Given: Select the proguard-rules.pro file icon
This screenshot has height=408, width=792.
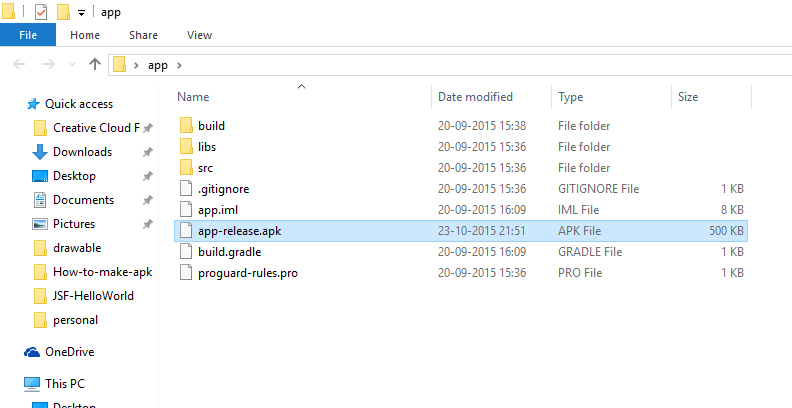Looking at the screenshot, I should pyautogui.click(x=186, y=273).
